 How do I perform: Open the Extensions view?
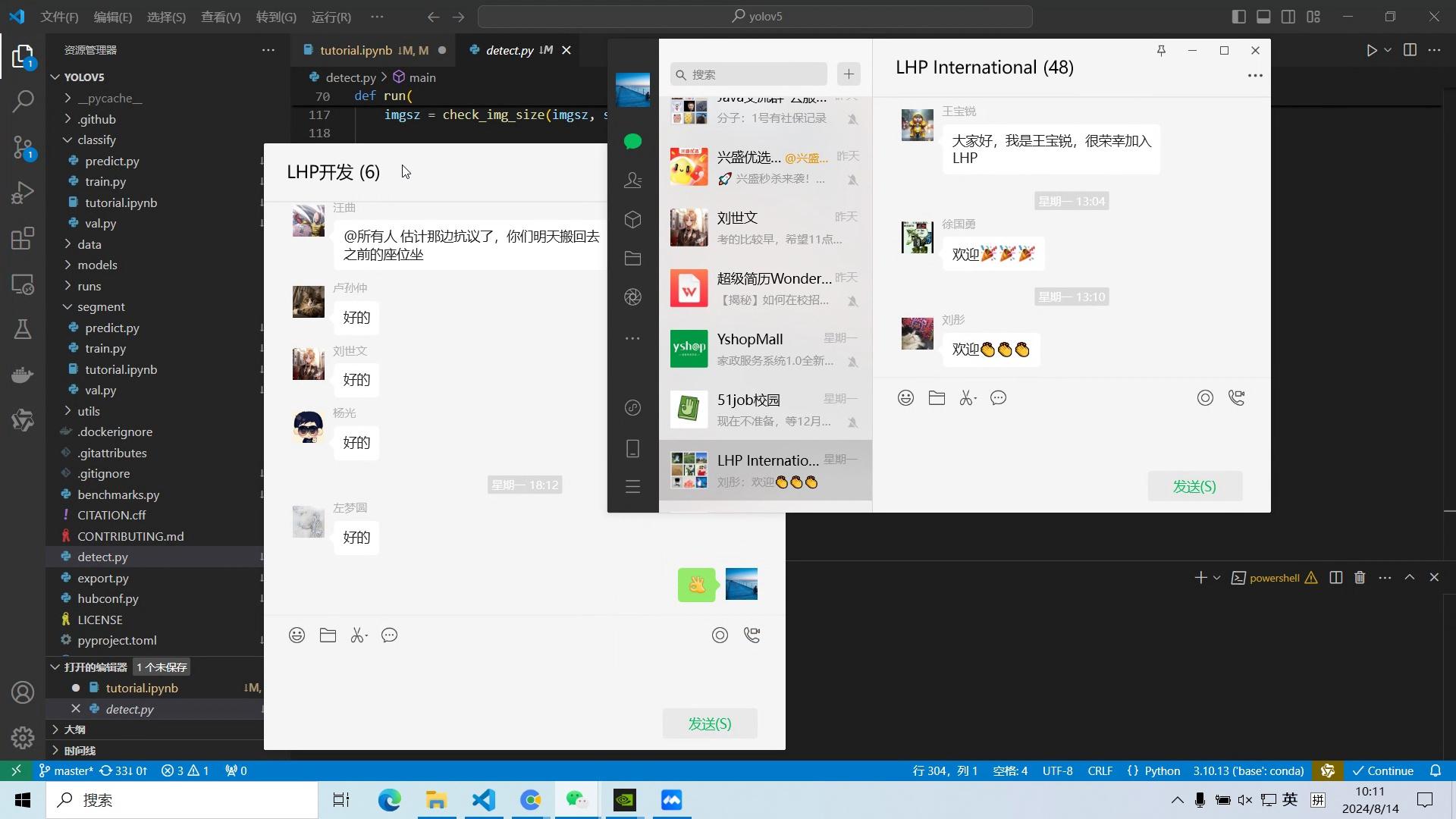[x=23, y=238]
